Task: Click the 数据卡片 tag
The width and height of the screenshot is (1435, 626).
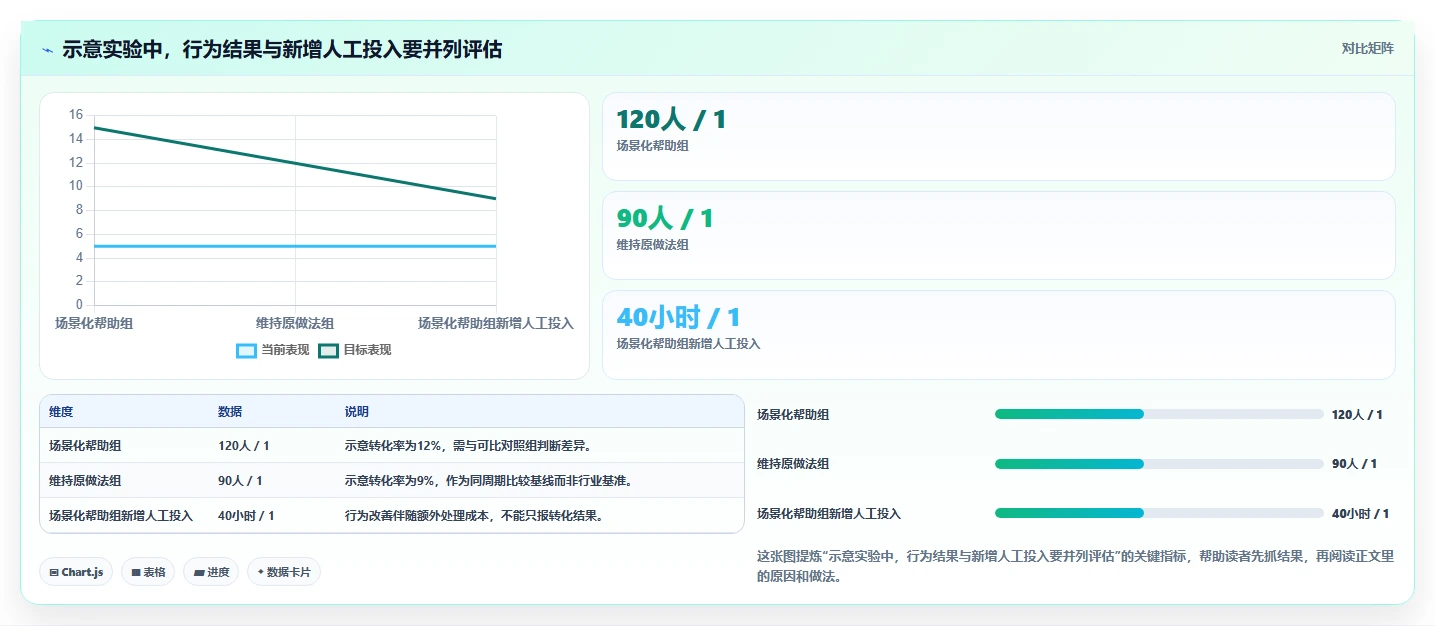Action: click(x=284, y=572)
